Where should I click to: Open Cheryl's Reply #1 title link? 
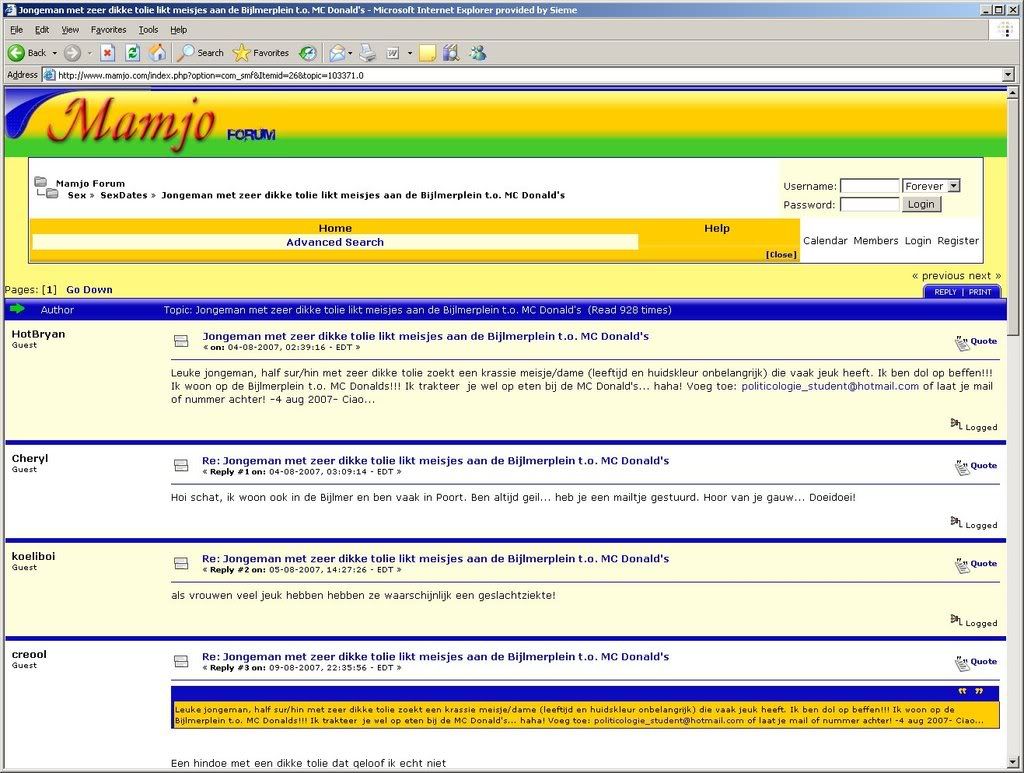pos(436,461)
